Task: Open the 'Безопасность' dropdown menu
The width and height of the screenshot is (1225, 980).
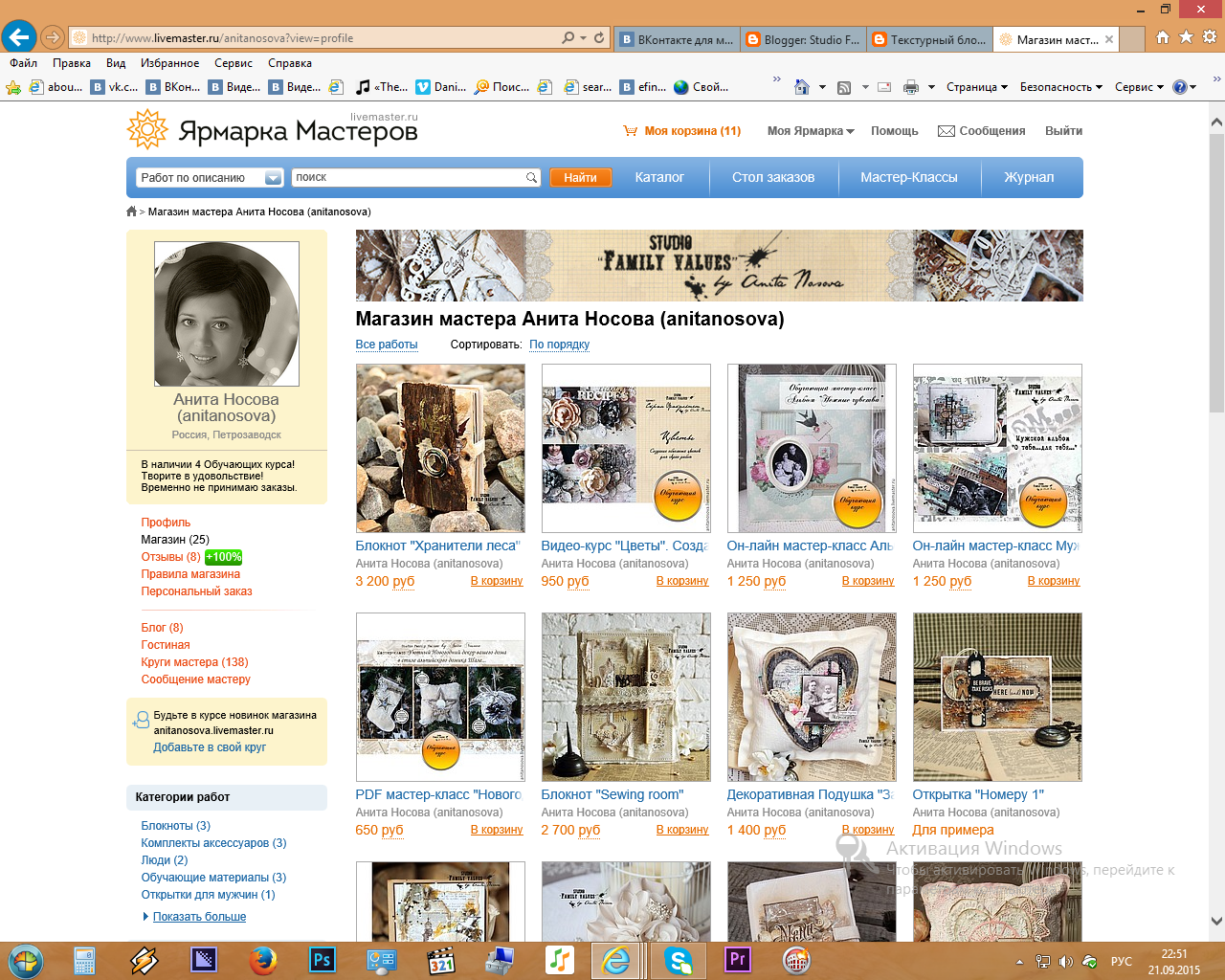Action: pos(1061,87)
